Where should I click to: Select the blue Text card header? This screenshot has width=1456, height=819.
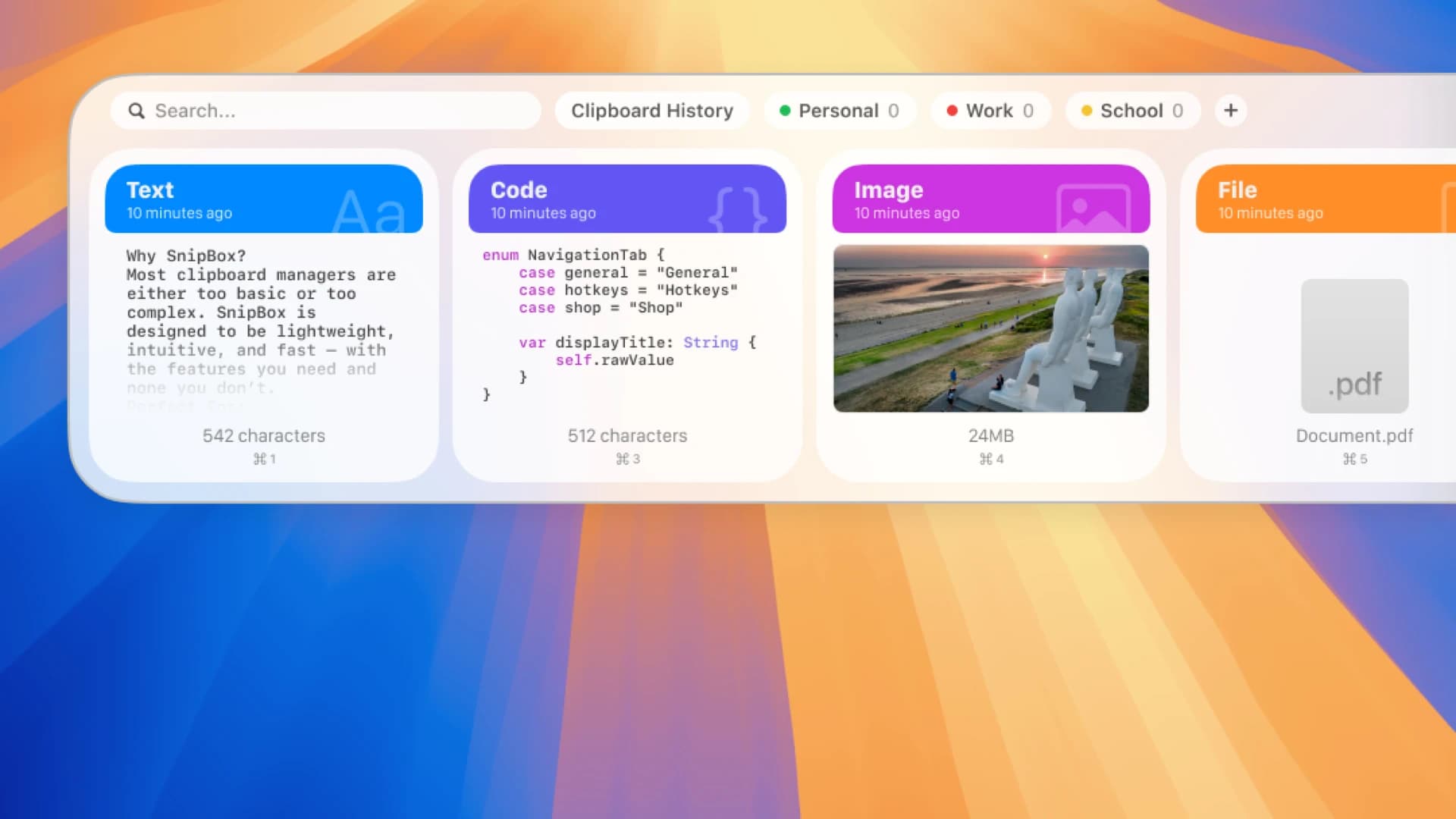click(264, 199)
